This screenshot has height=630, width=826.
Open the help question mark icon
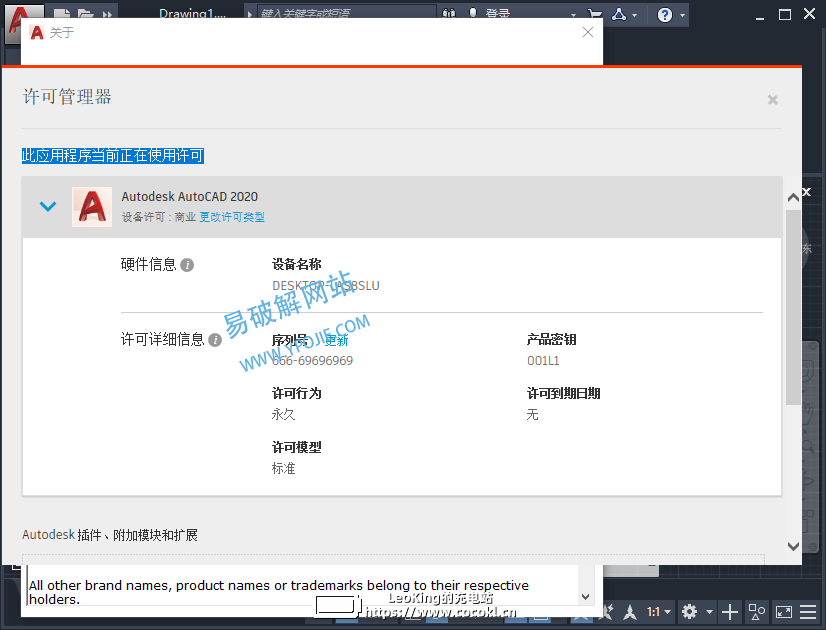(665, 15)
